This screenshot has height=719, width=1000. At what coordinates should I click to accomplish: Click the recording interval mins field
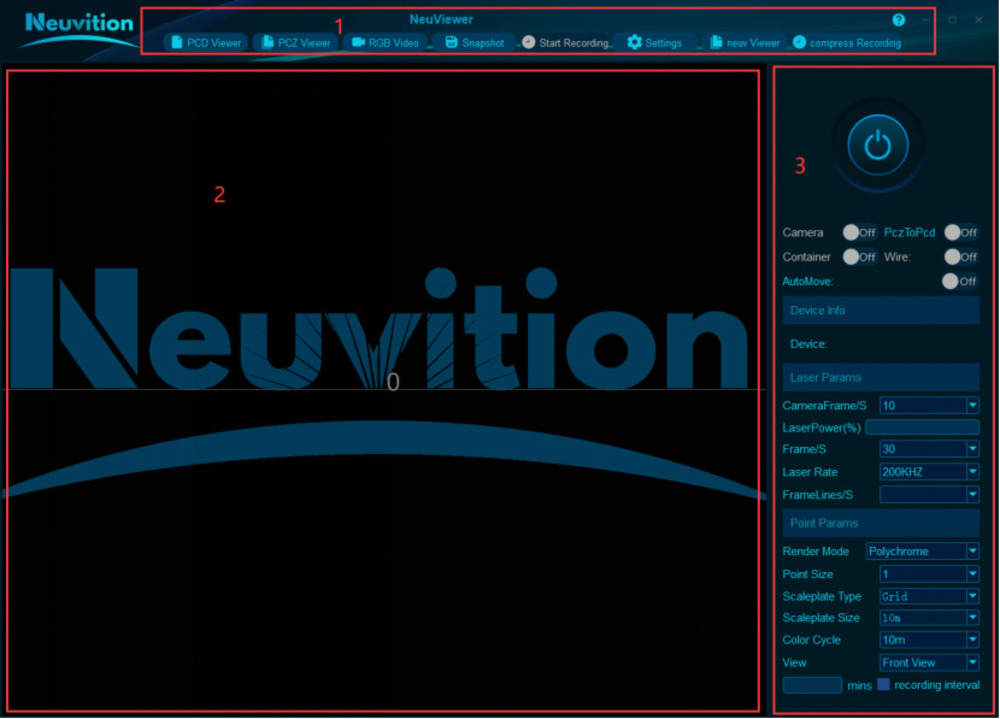pyautogui.click(x=812, y=685)
